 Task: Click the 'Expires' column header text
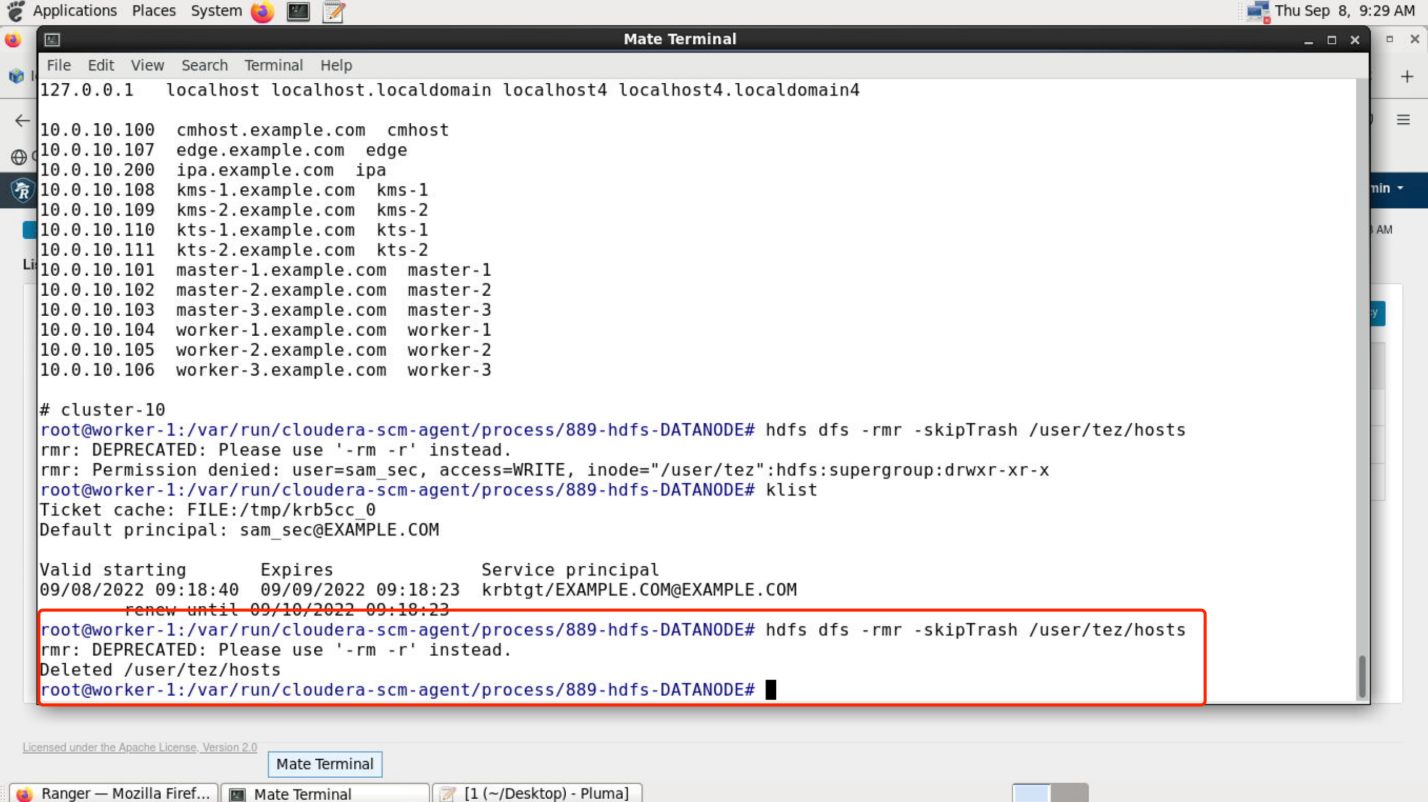(297, 570)
